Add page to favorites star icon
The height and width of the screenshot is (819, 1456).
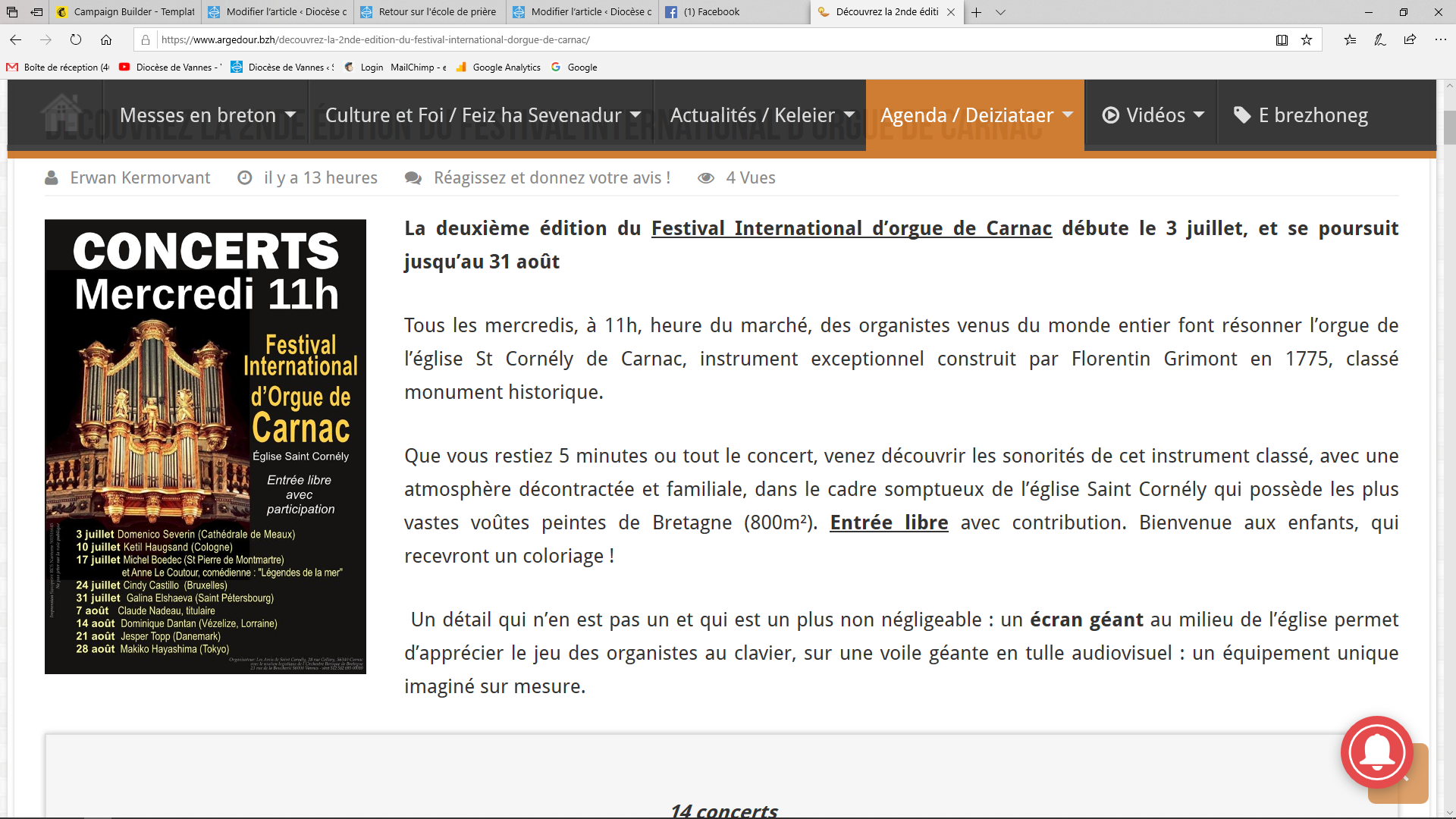point(1307,40)
